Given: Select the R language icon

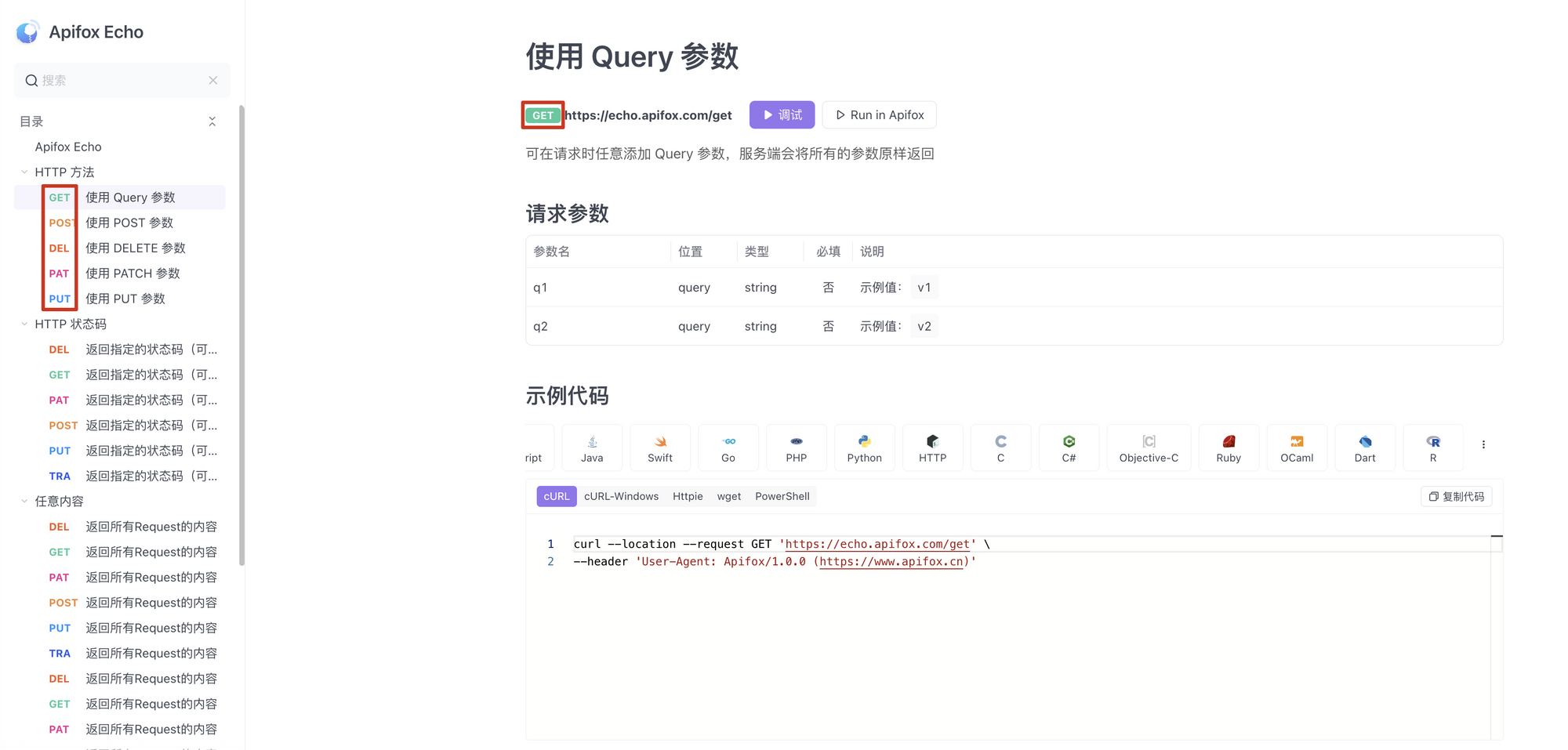Looking at the screenshot, I should click(x=1433, y=441).
